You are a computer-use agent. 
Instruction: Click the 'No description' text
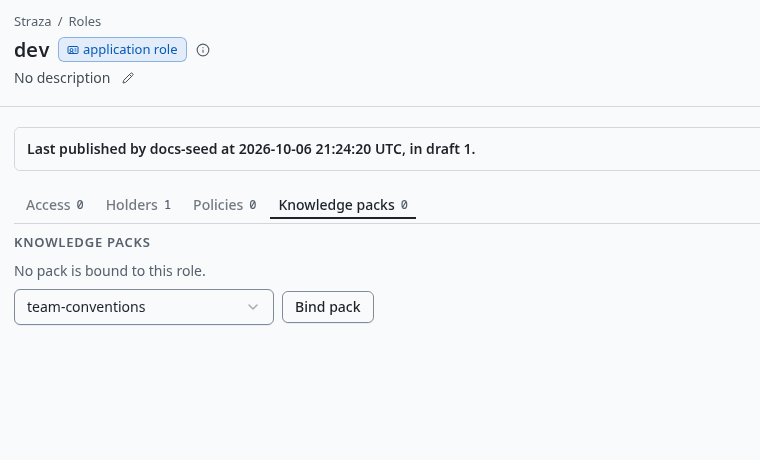(62, 78)
